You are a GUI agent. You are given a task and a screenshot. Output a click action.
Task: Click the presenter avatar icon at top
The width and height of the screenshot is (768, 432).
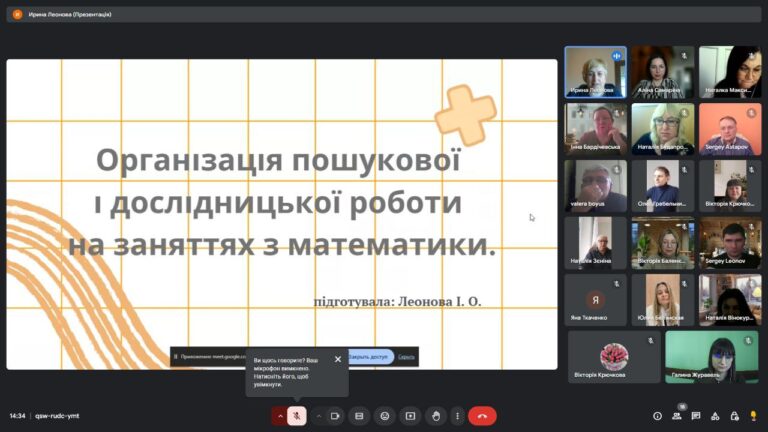[x=17, y=15]
